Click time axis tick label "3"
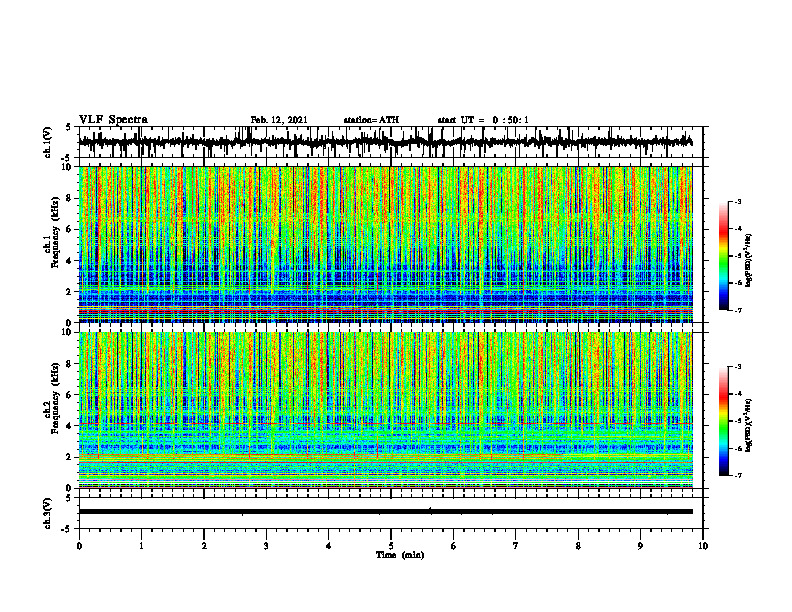The width and height of the screenshot is (792, 612). (x=266, y=546)
